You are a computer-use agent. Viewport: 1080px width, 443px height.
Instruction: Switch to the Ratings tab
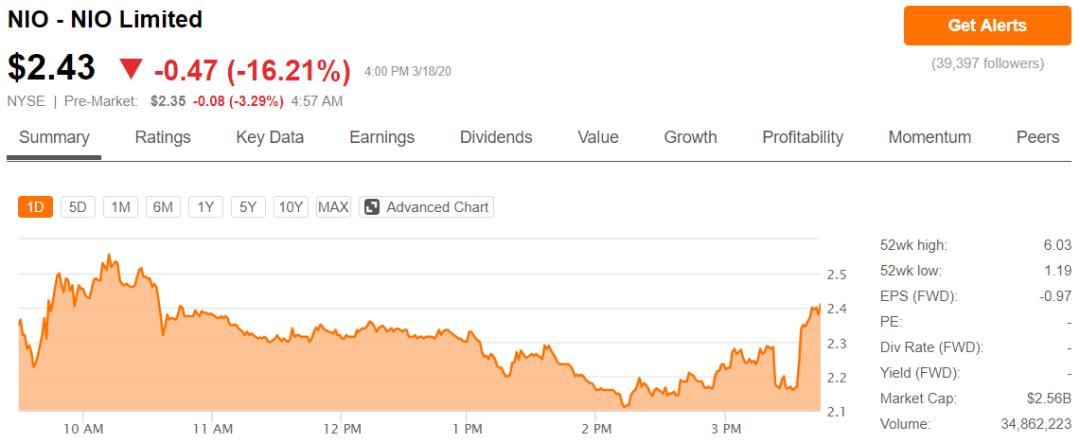(x=163, y=138)
